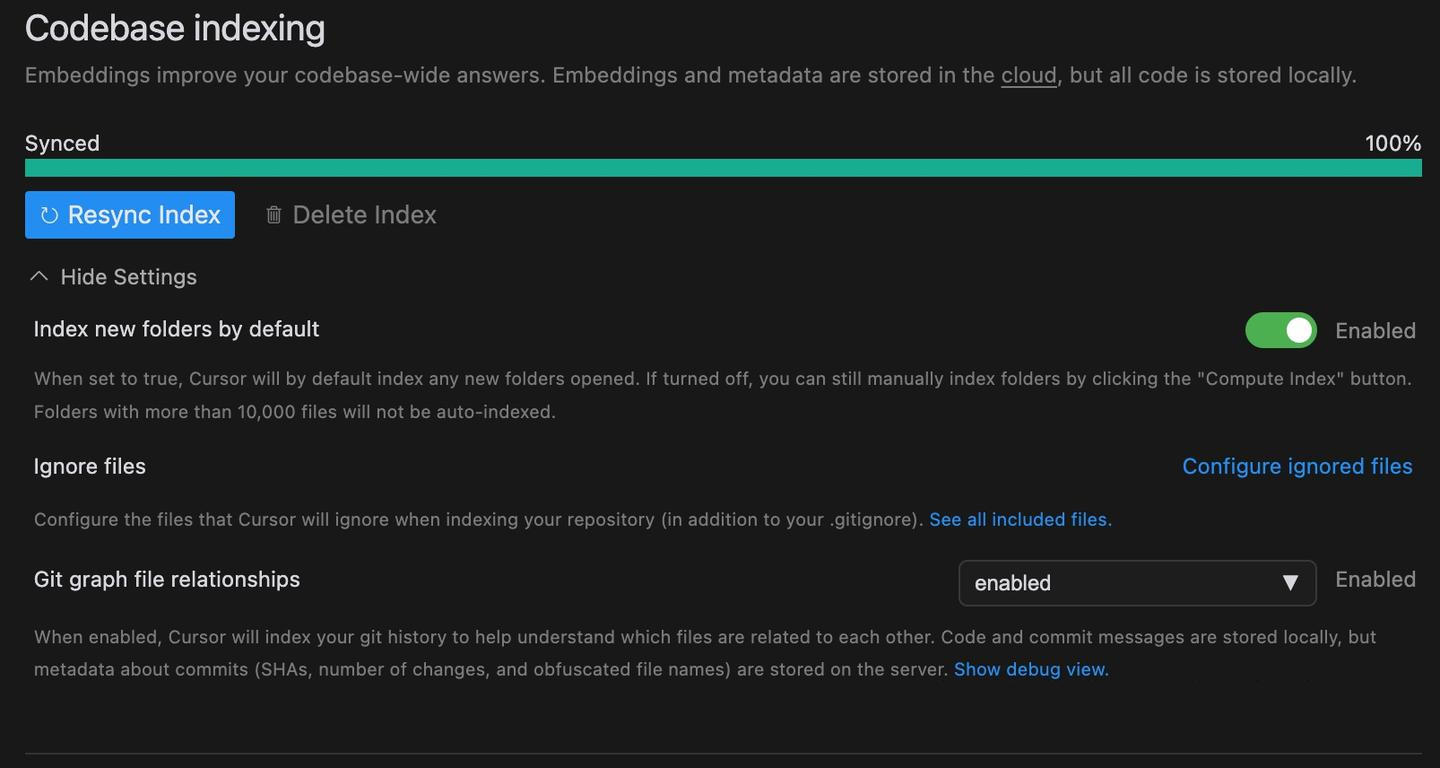This screenshot has width=1440, height=768.
Task: Click the Codebase indexing heading
Action: 175,28
